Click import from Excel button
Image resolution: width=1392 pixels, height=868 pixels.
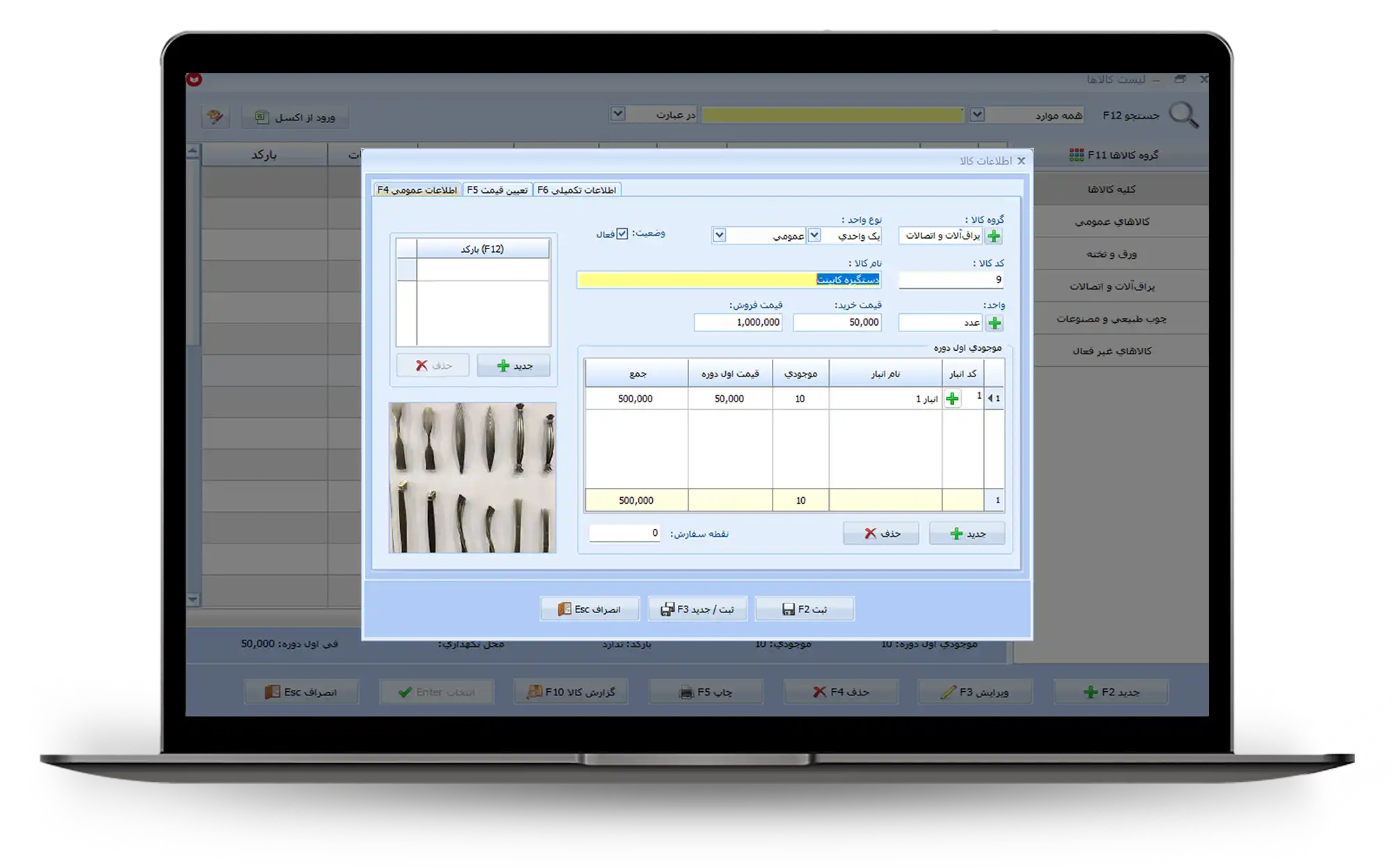pyautogui.click(x=295, y=117)
